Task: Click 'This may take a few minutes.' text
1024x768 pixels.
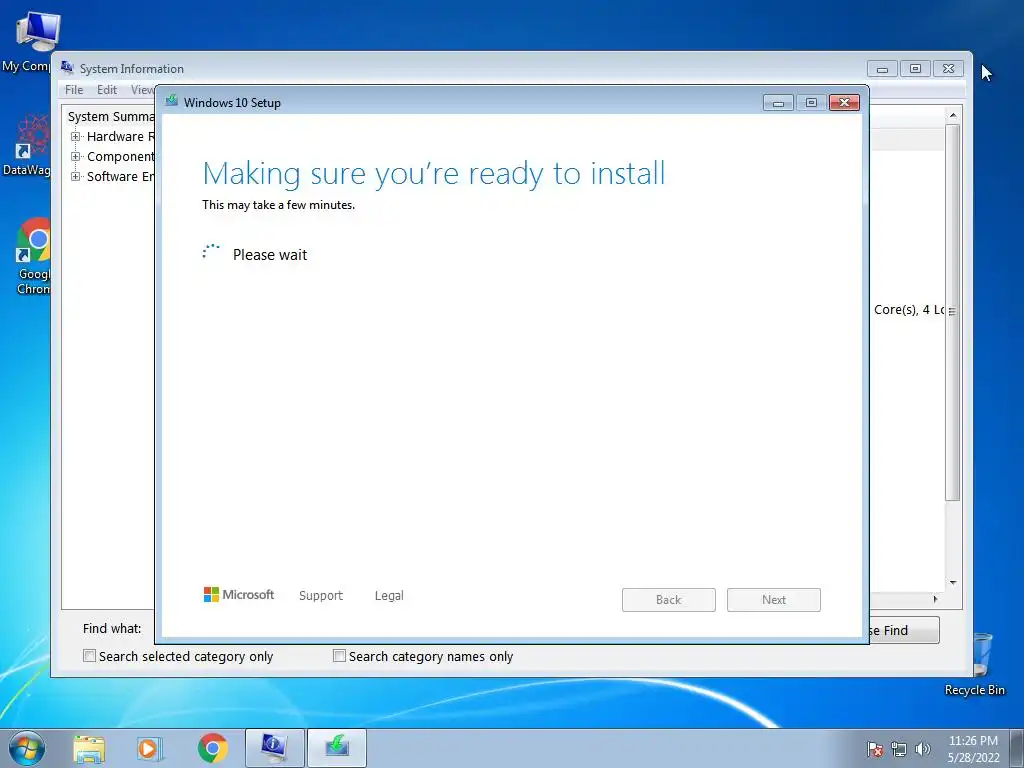Action: click(278, 205)
